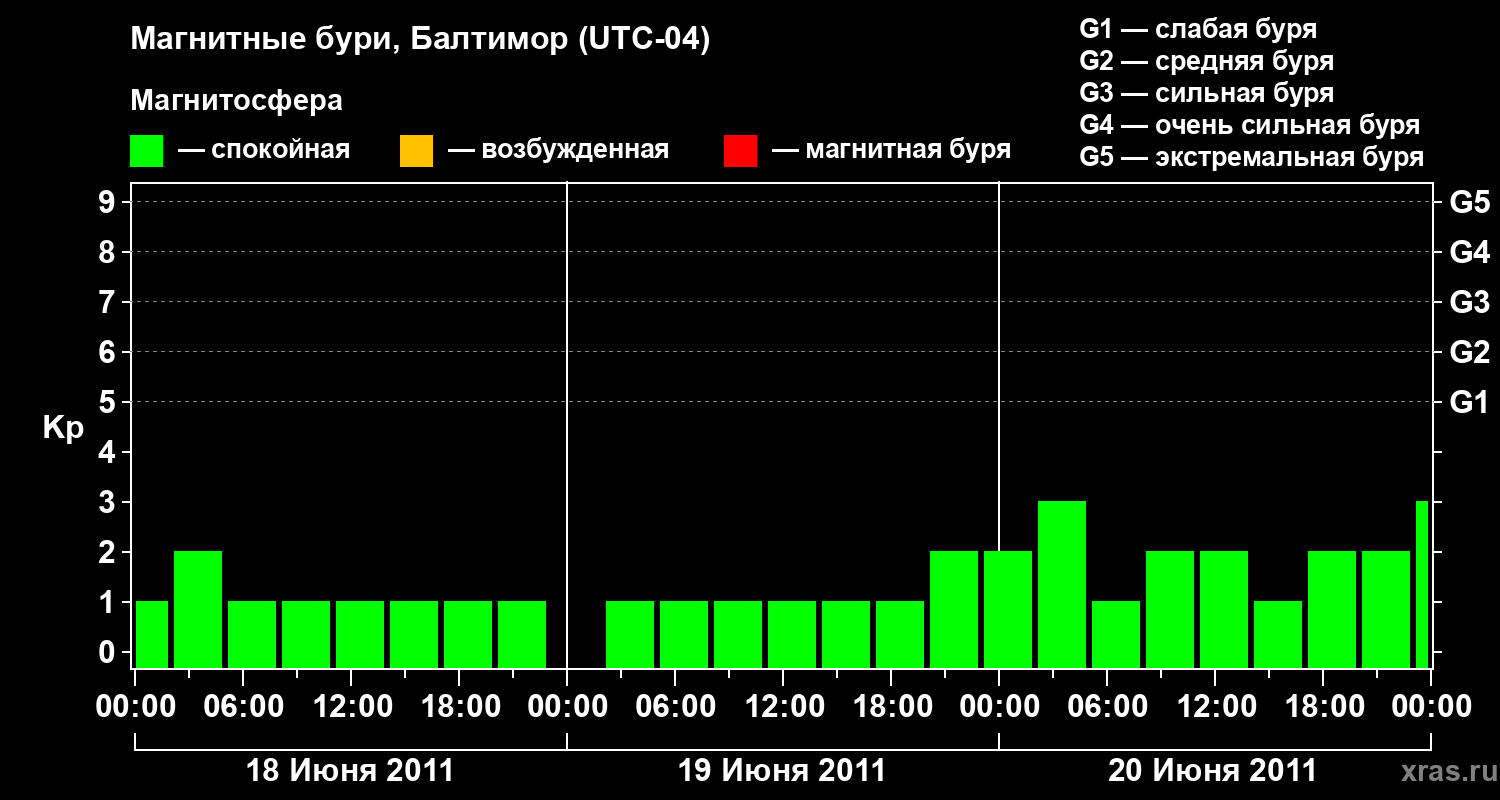
Task: Click the date label '19 Июня 2011'
Action: click(782, 771)
